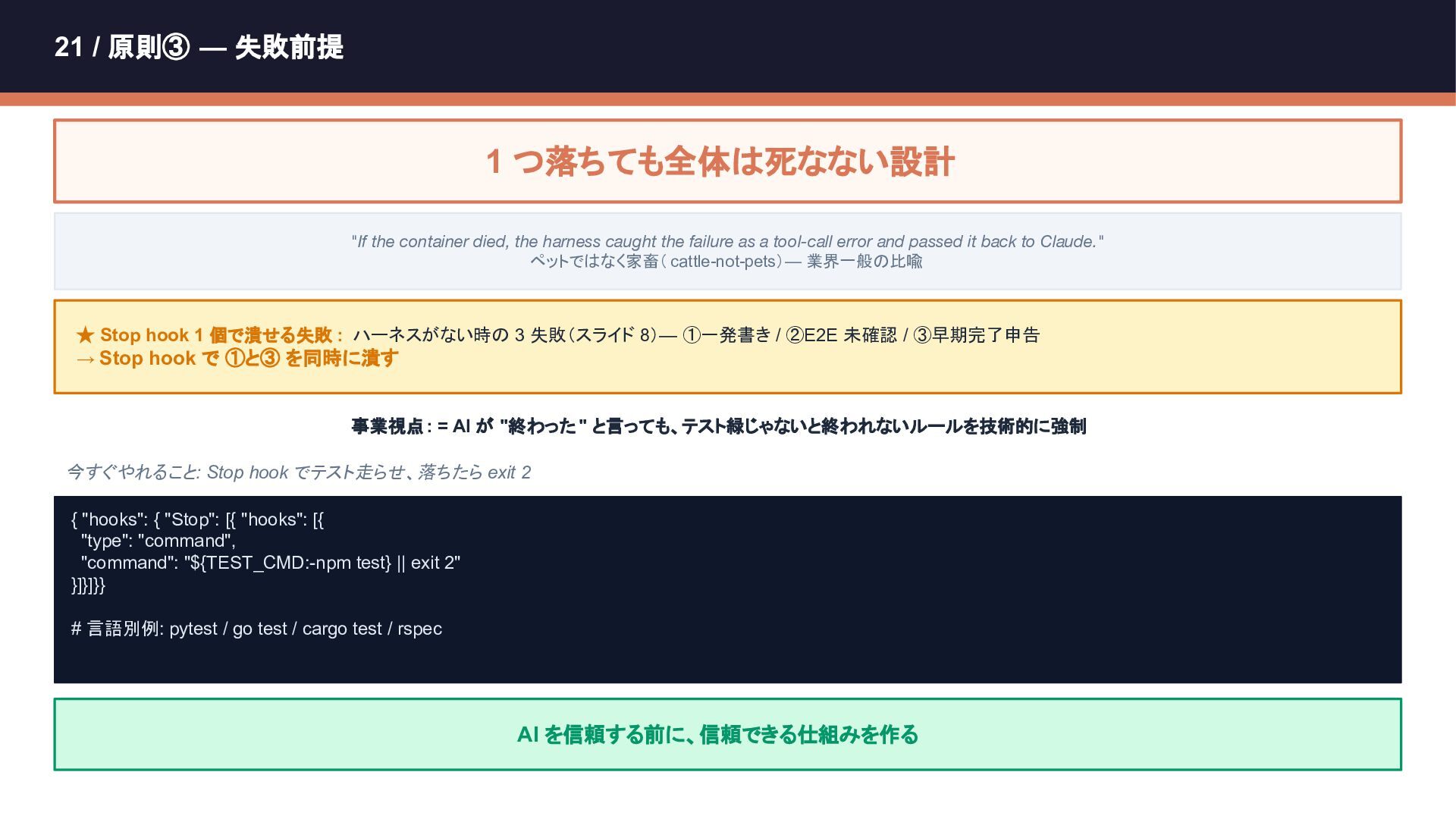Image resolution: width=1456 pixels, height=819 pixels.
Task: Click the circled ③ '早期完了申告' item
Action: click(977, 335)
